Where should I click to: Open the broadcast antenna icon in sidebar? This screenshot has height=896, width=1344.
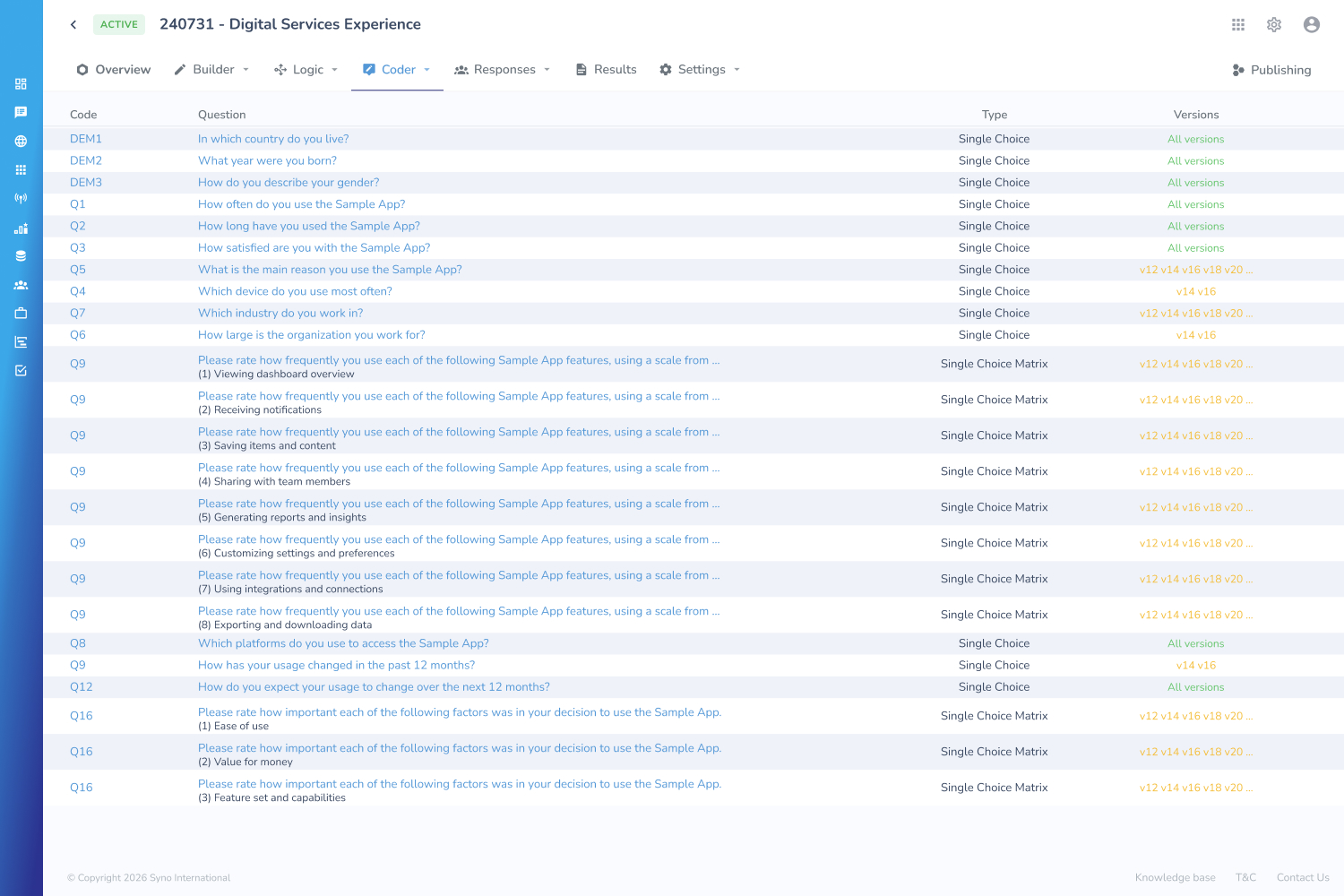pos(21,199)
